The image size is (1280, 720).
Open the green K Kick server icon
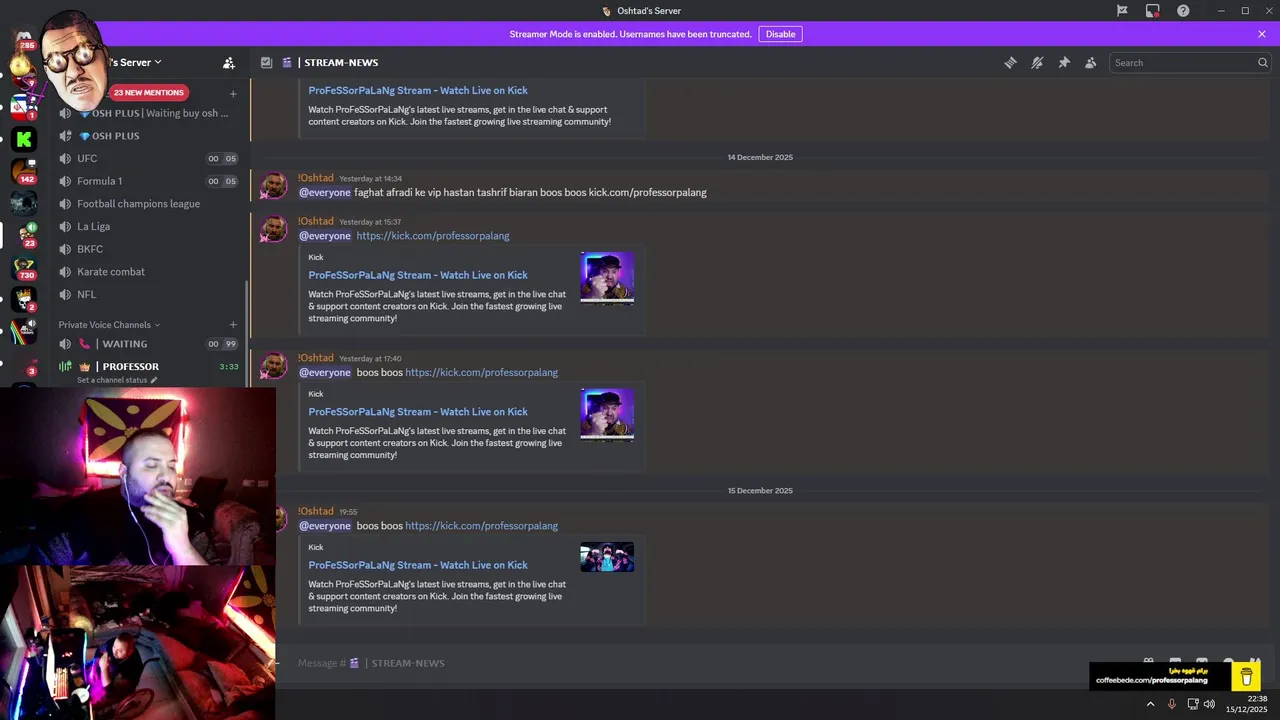pos(24,139)
